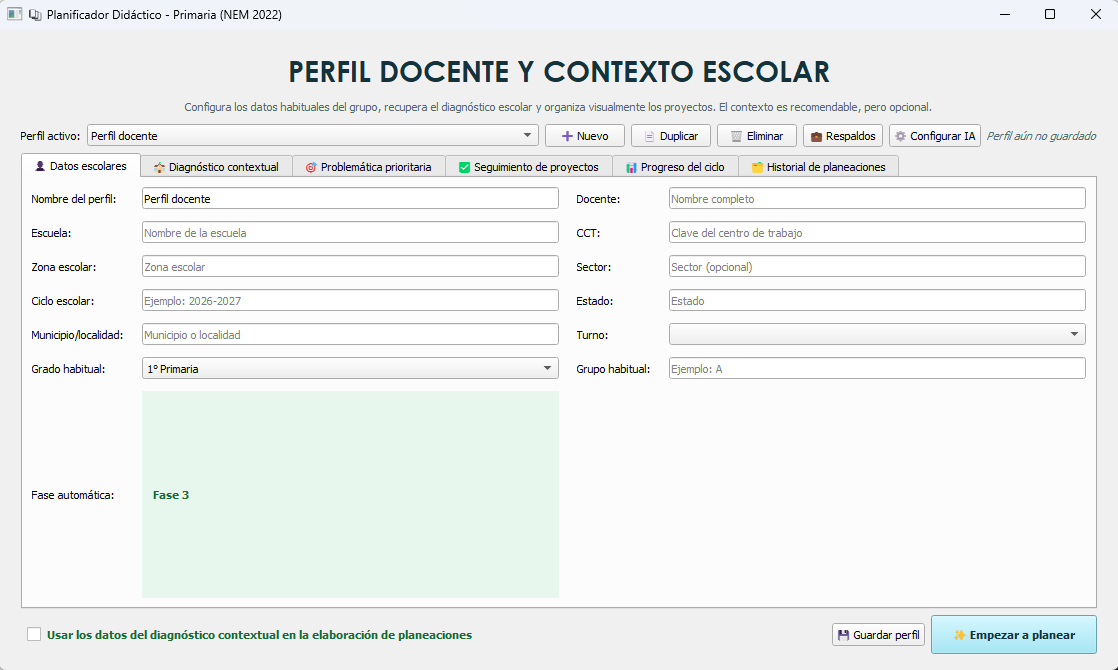Focus the Grupo habitual field
Image resolution: width=1118 pixels, height=670 pixels.
[x=877, y=368]
